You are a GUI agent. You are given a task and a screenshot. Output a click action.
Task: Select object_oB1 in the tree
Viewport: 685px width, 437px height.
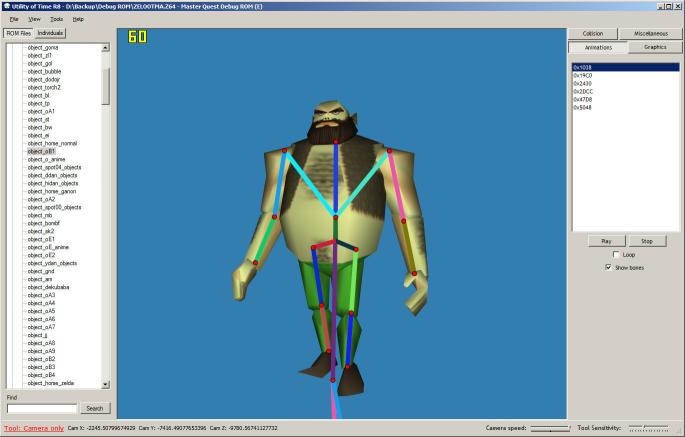(41, 151)
